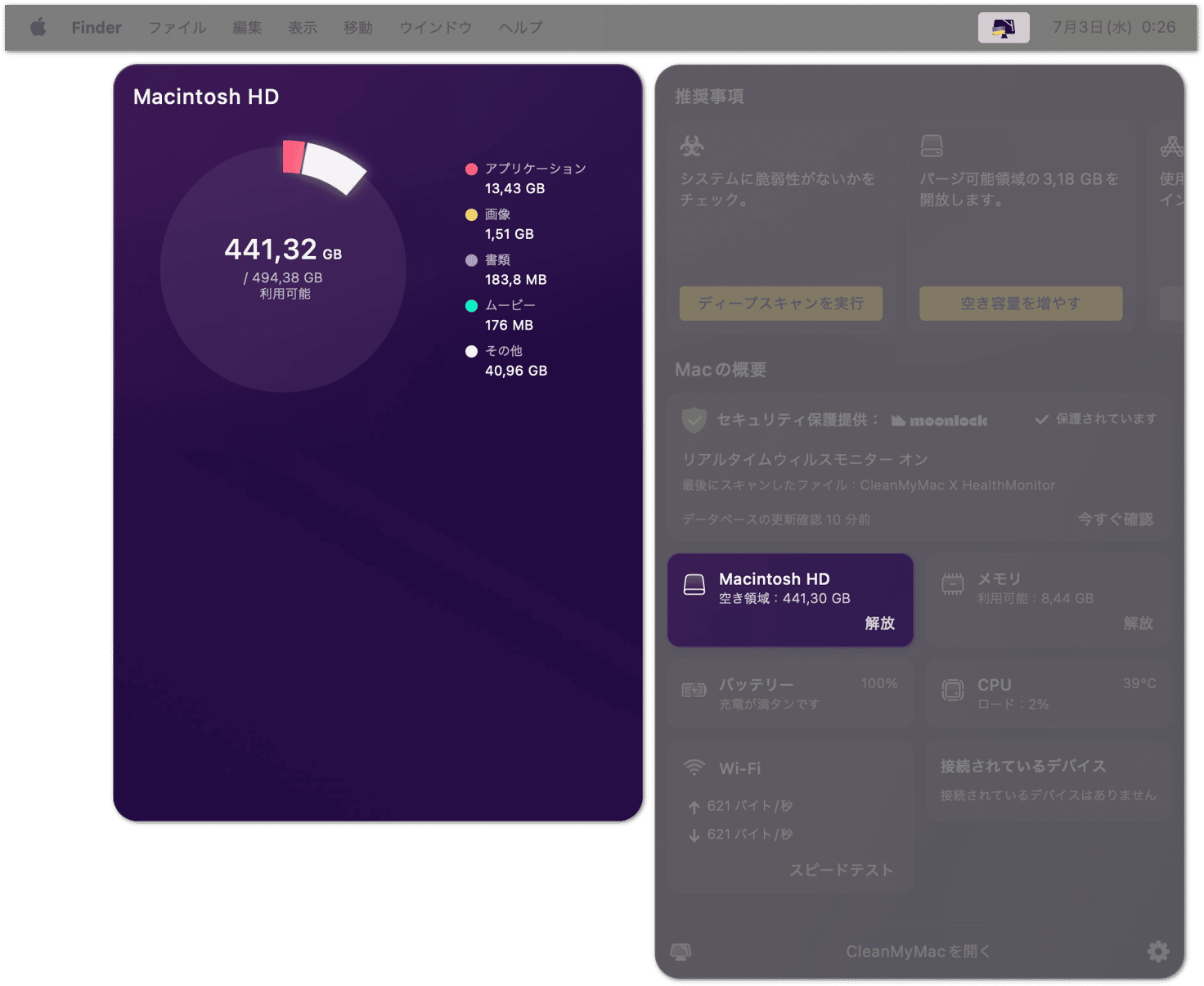Click 解放 in the メモリ card
This screenshot has width=1204, height=986.
pyautogui.click(x=1139, y=624)
